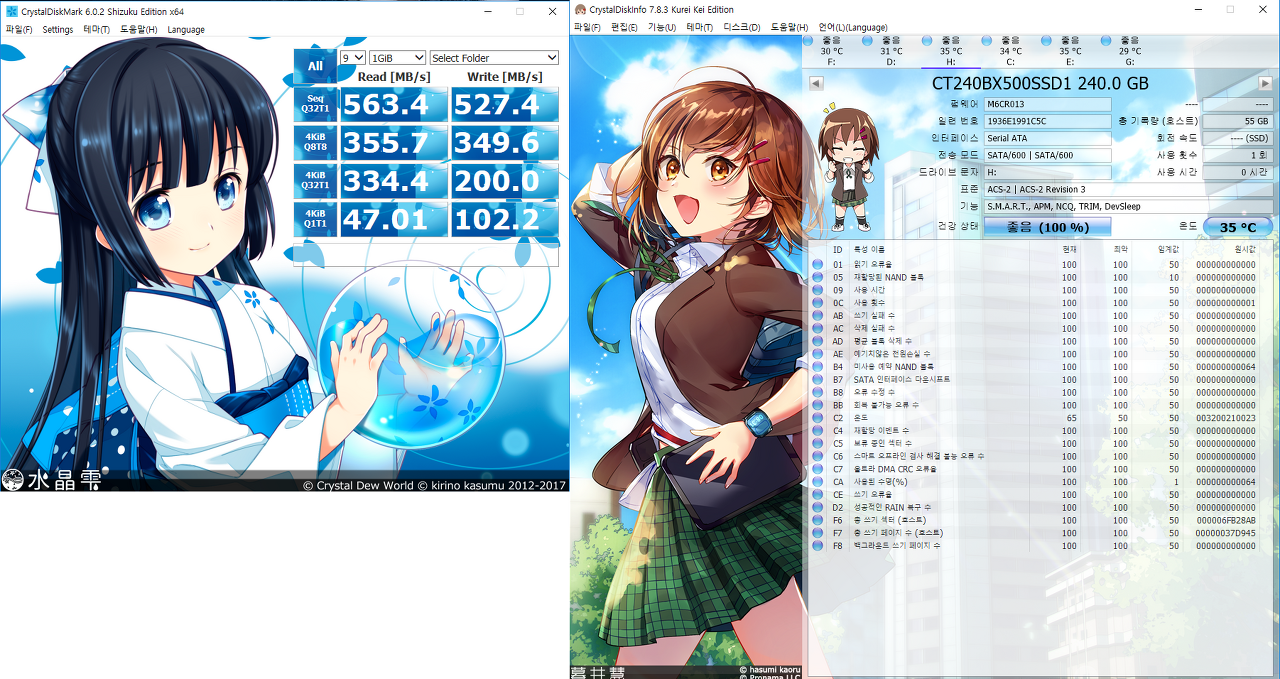Show the next disk with right arrow
The width and height of the screenshot is (1280, 679).
click(x=1265, y=83)
